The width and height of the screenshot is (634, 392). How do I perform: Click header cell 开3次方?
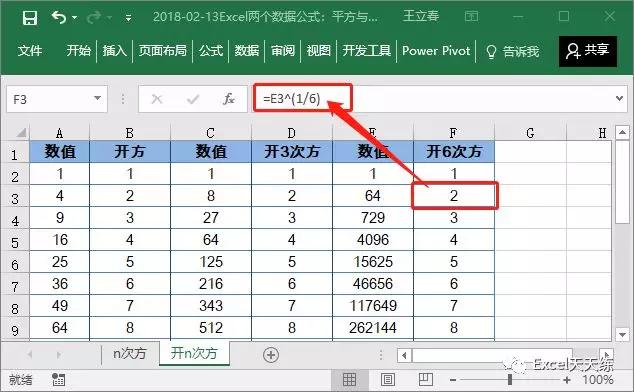coord(292,152)
